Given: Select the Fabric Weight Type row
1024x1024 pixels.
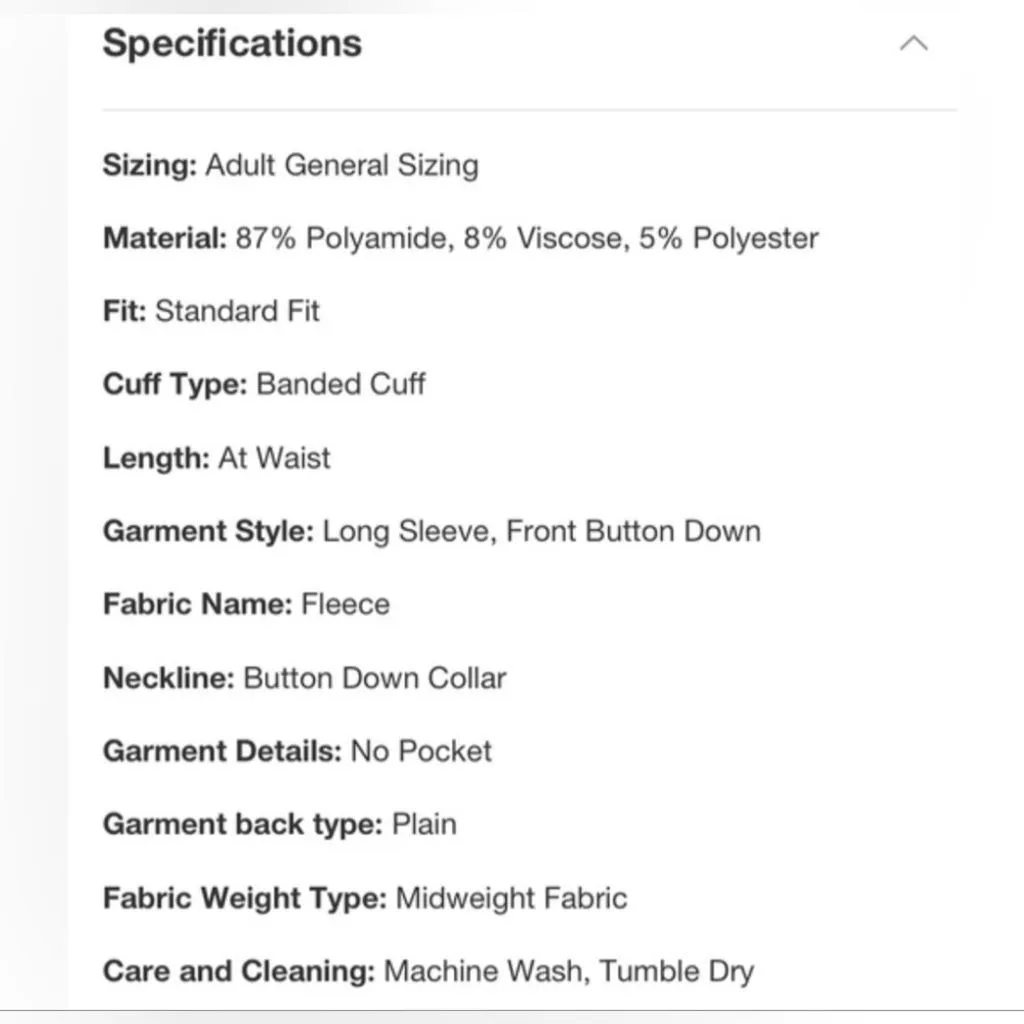Looking at the screenshot, I should tap(365, 898).
